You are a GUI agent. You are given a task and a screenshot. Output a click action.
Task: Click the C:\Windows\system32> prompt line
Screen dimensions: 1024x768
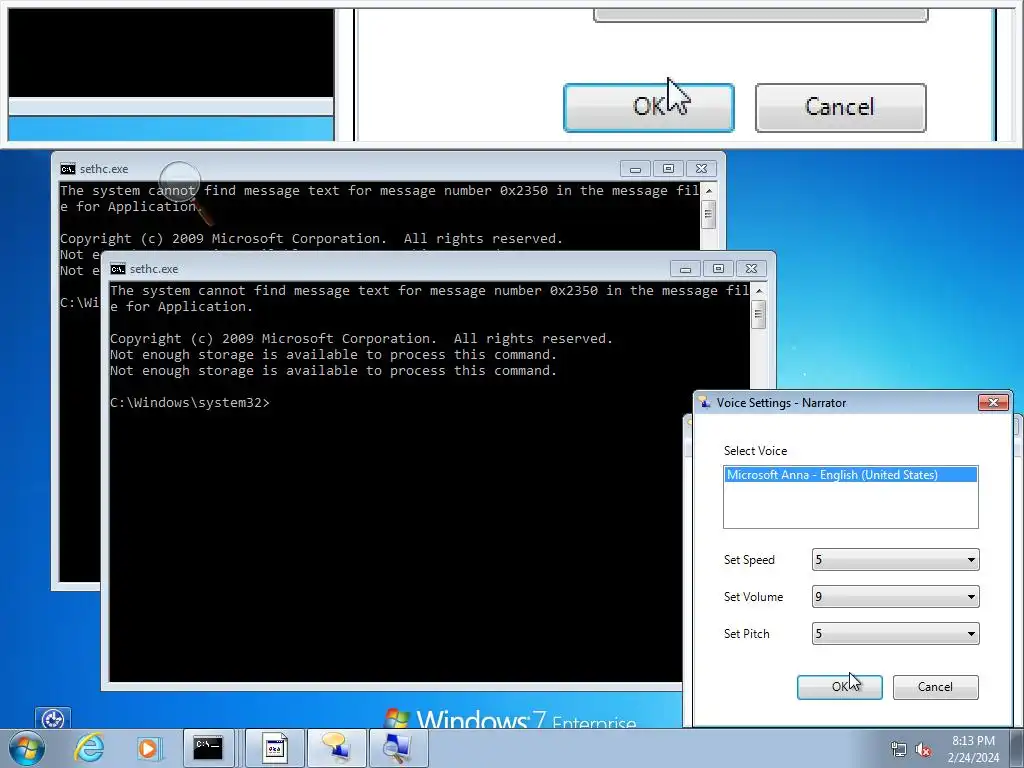[x=189, y=403]
